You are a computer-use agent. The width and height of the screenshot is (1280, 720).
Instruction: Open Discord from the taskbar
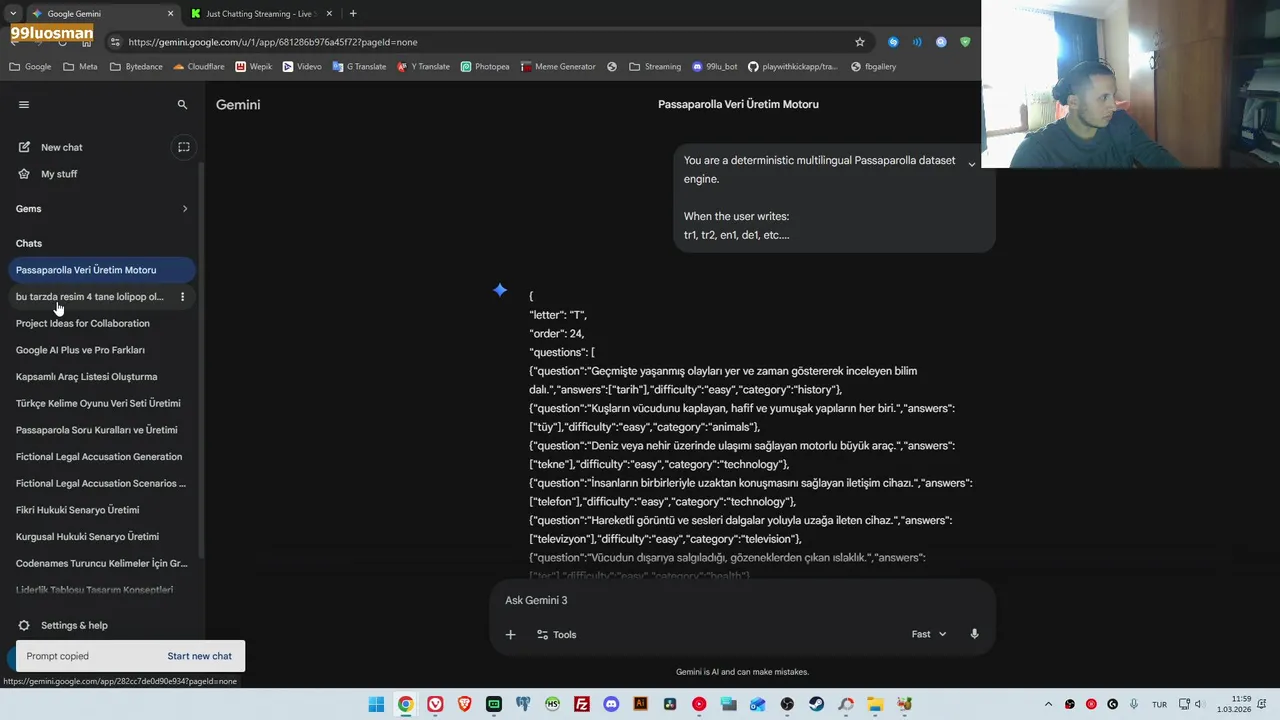pos(611,704)
